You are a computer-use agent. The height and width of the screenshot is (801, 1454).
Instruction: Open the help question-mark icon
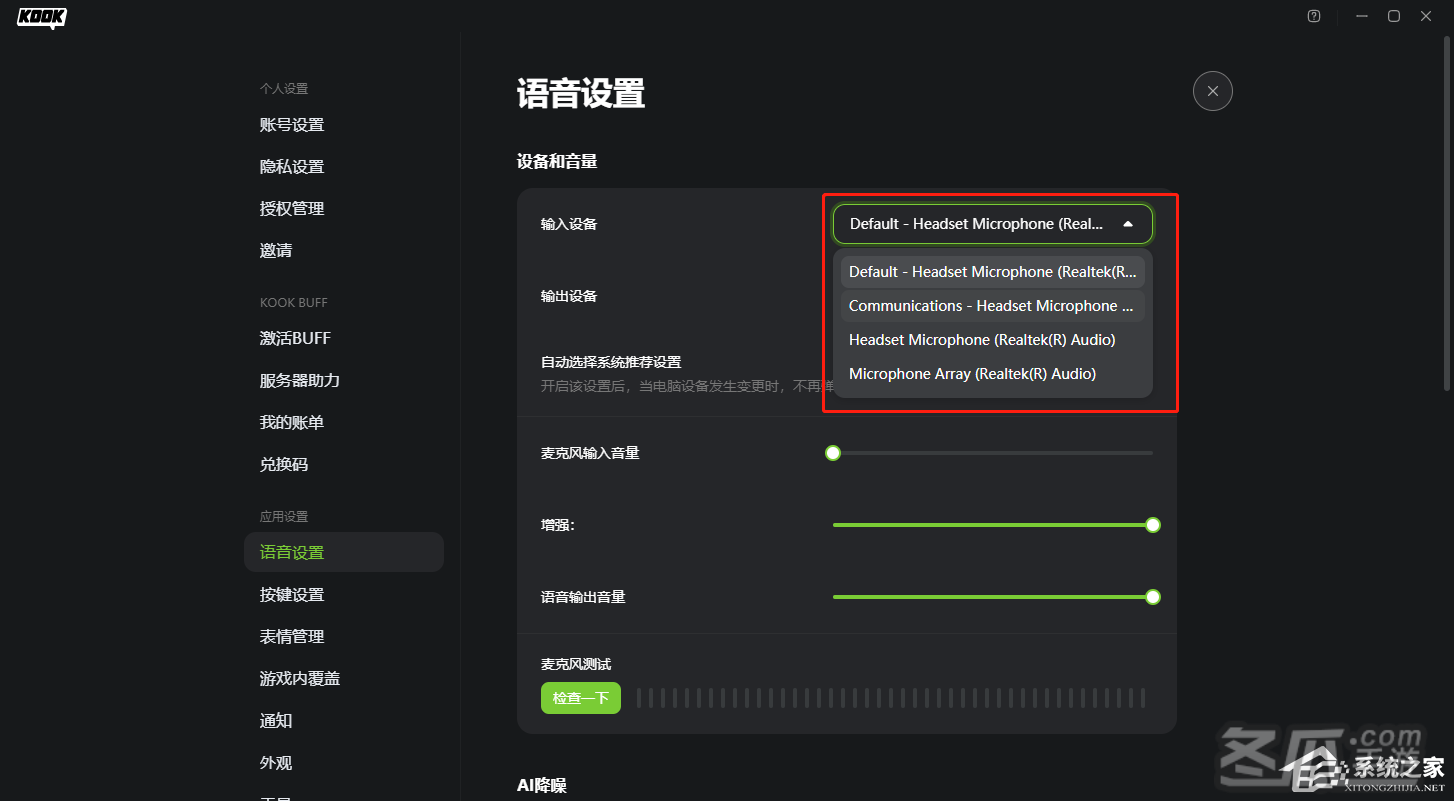[1314, 16]
